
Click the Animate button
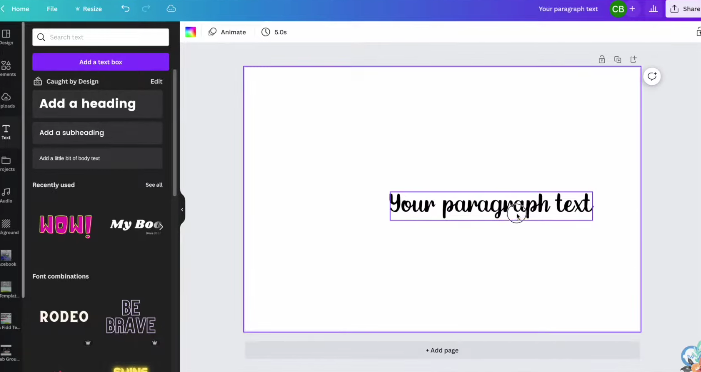(x=228, y=32)
